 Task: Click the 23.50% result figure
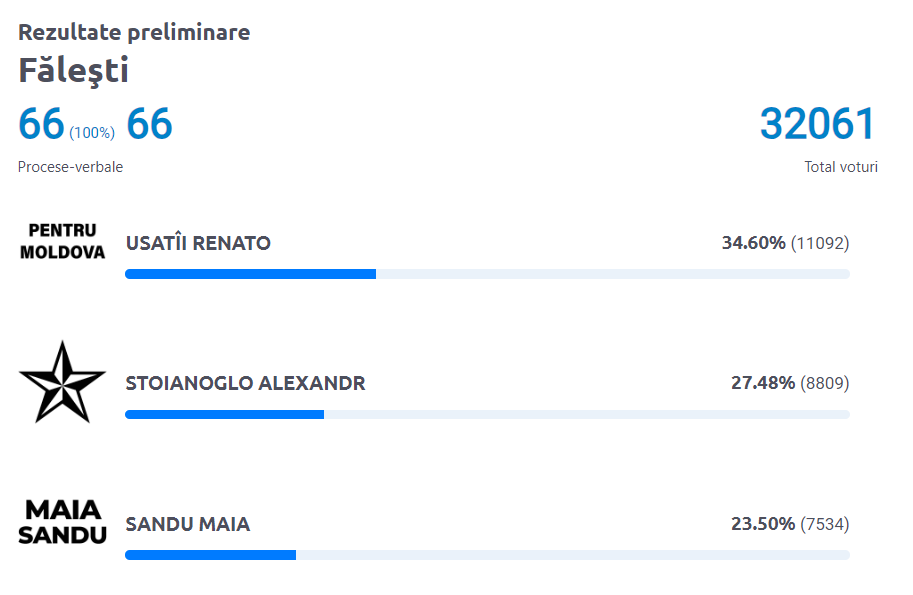point(763,524)
